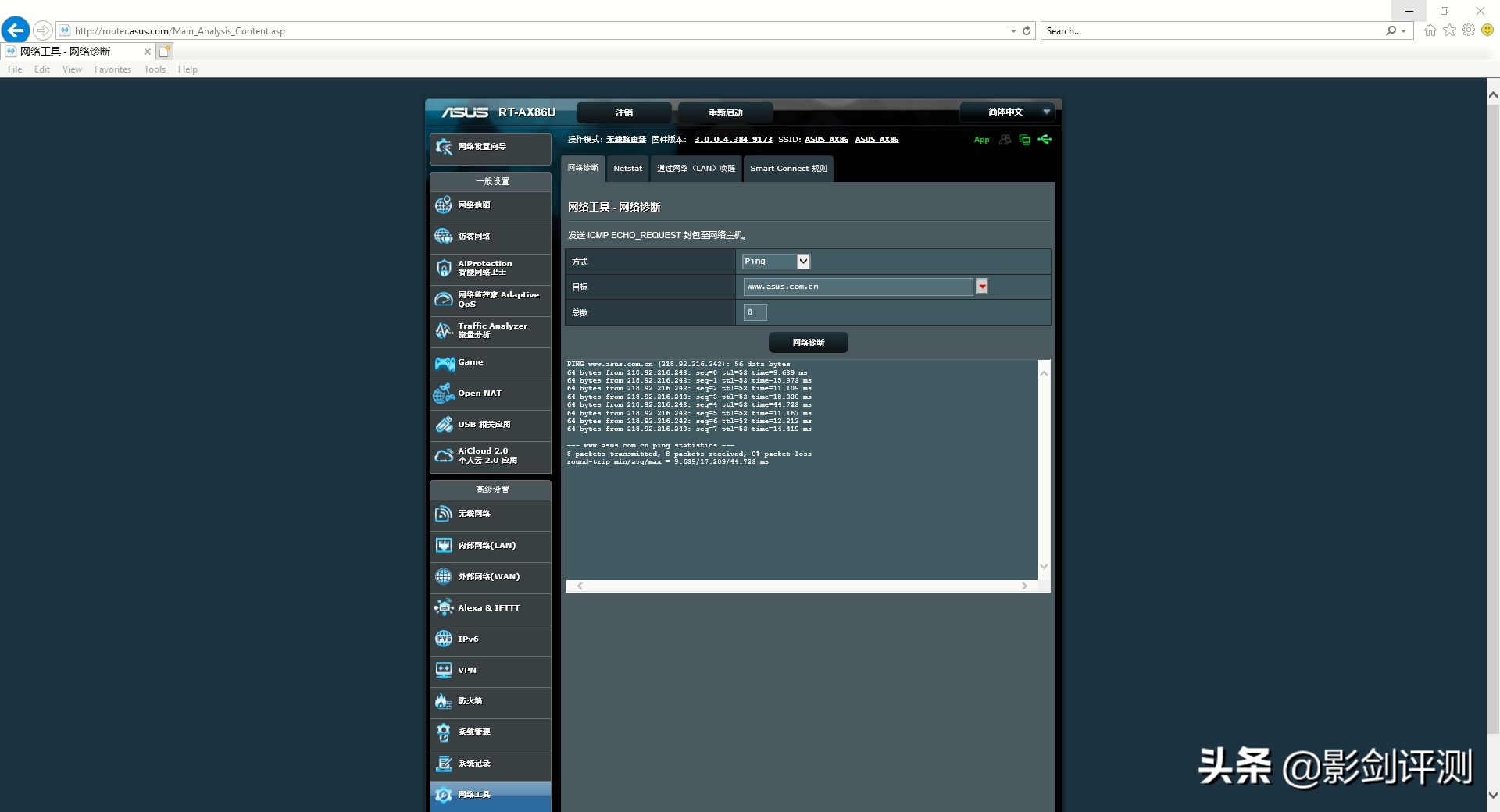Click the page vertical scrollbar down arrow
The height and width of the screenshot is (812, 1500).
[1493, 796]
